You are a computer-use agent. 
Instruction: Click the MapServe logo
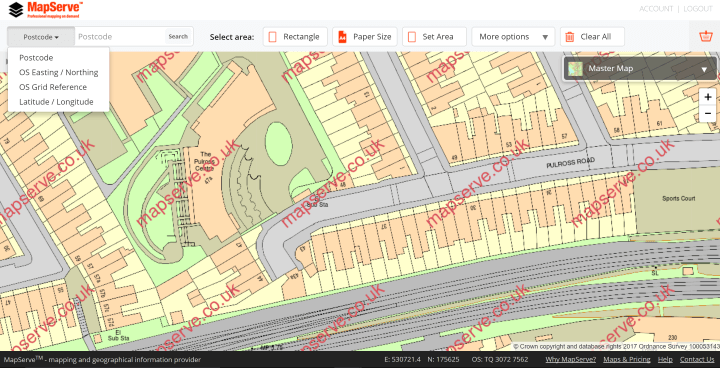[x=46, y=9]
